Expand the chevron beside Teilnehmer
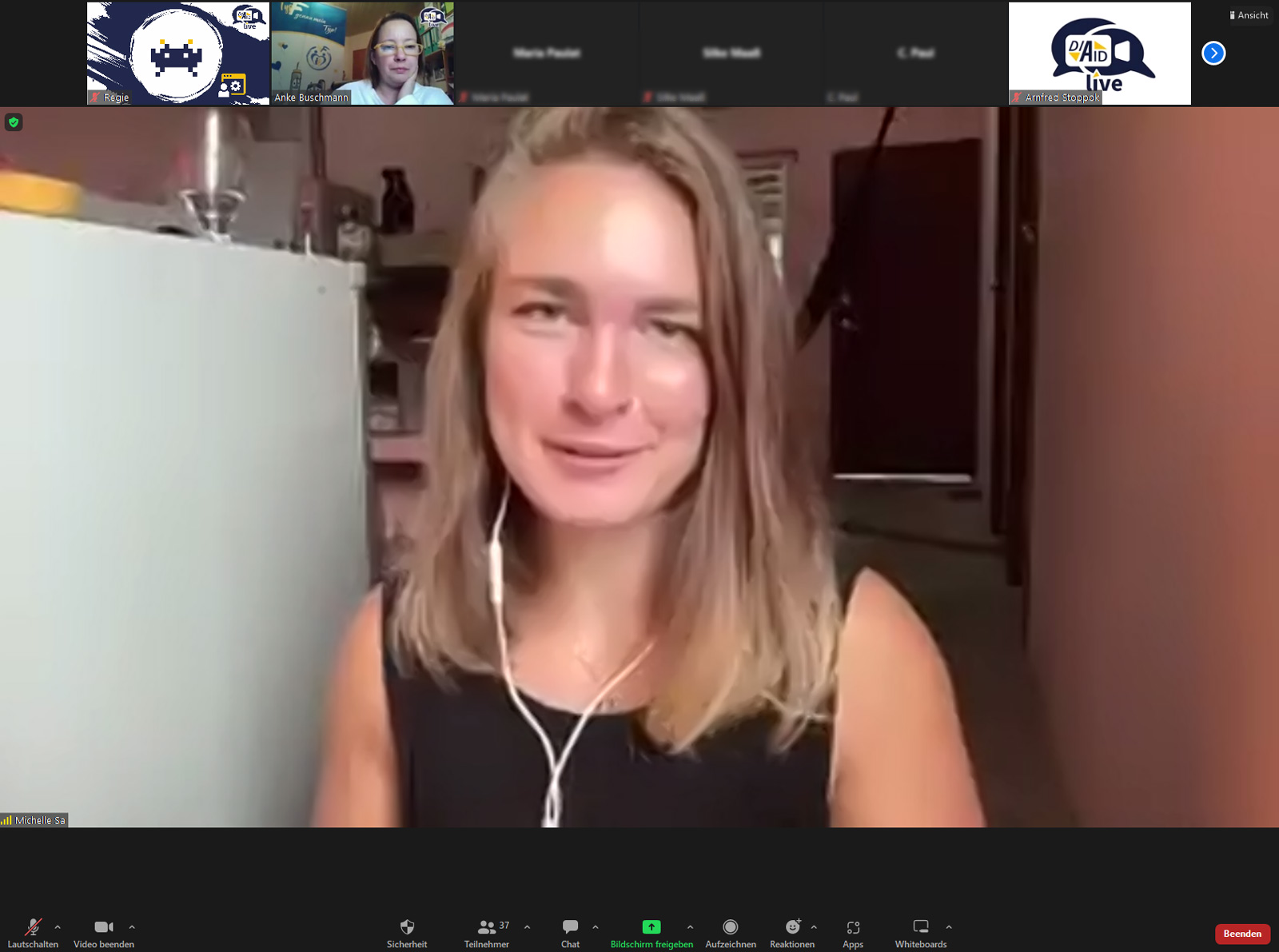The image size is (1279, 952). pyautogui.click(x=527, y=927)
